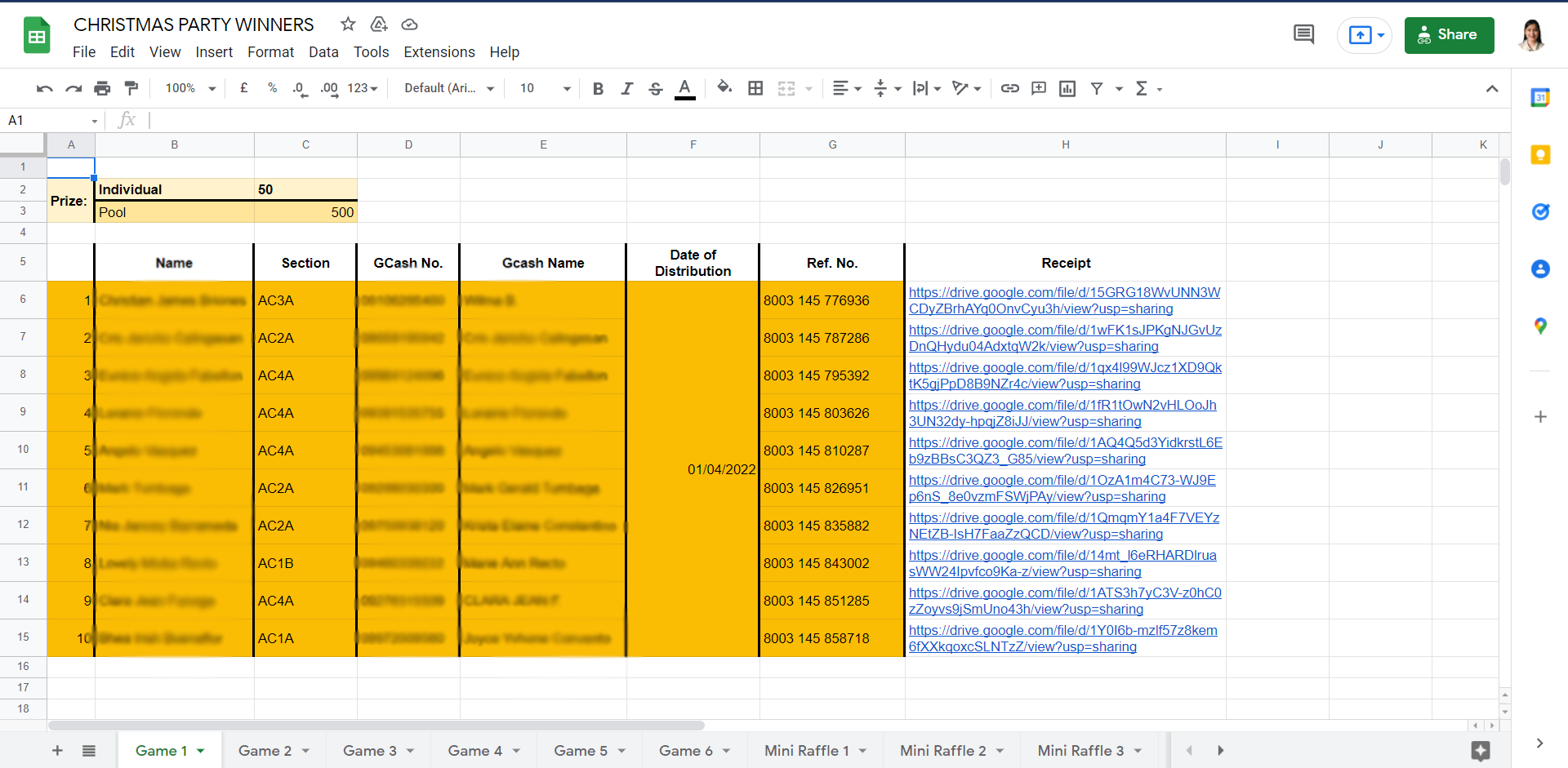
Task: Open vertical align dropdown
Action: (x=887, y=88)
